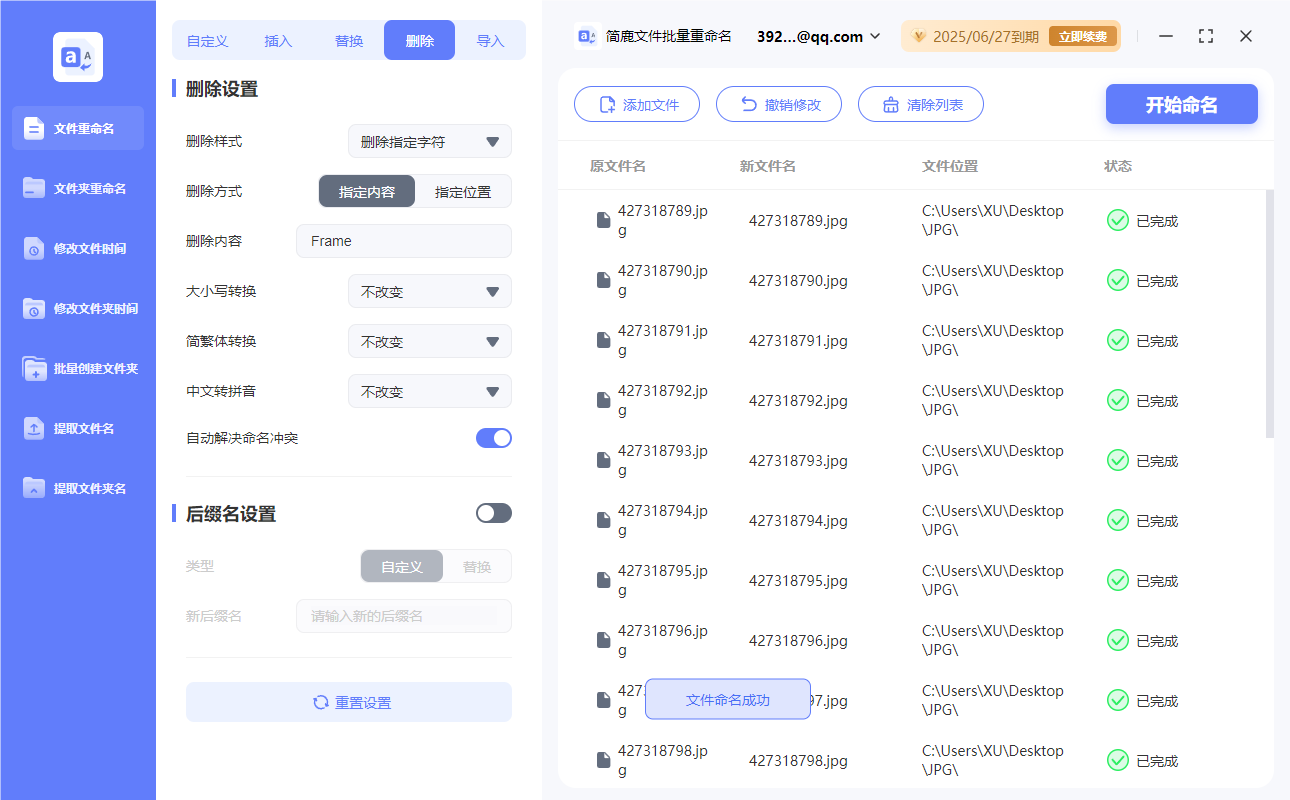Switch to the 导入 tab

coord(490,41)
